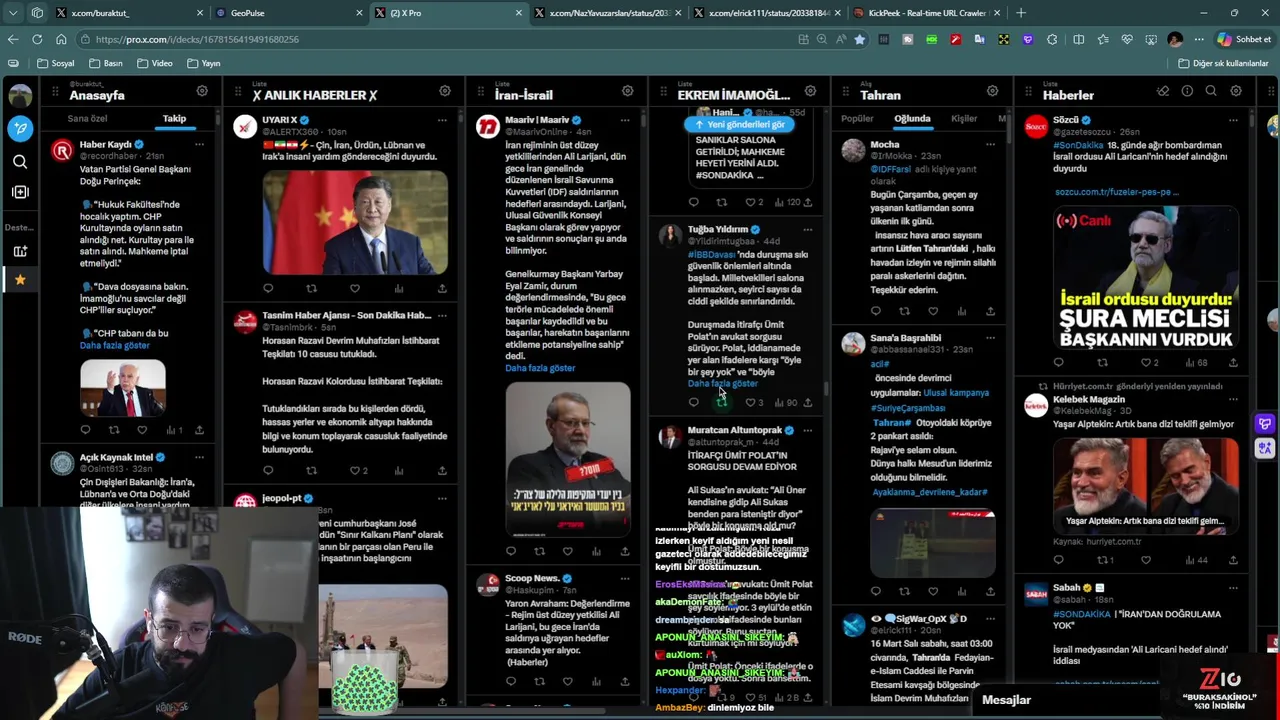Open more options on Muratcan Altuntoprak post
1280x720 pixels.
[807, 431]
